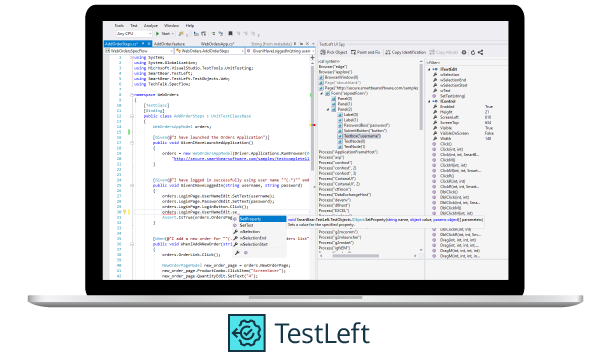Click the object tree horizontal scrollbar thumb
The width and height of the screenshot is (601, 364).
[x=356, y=256]
